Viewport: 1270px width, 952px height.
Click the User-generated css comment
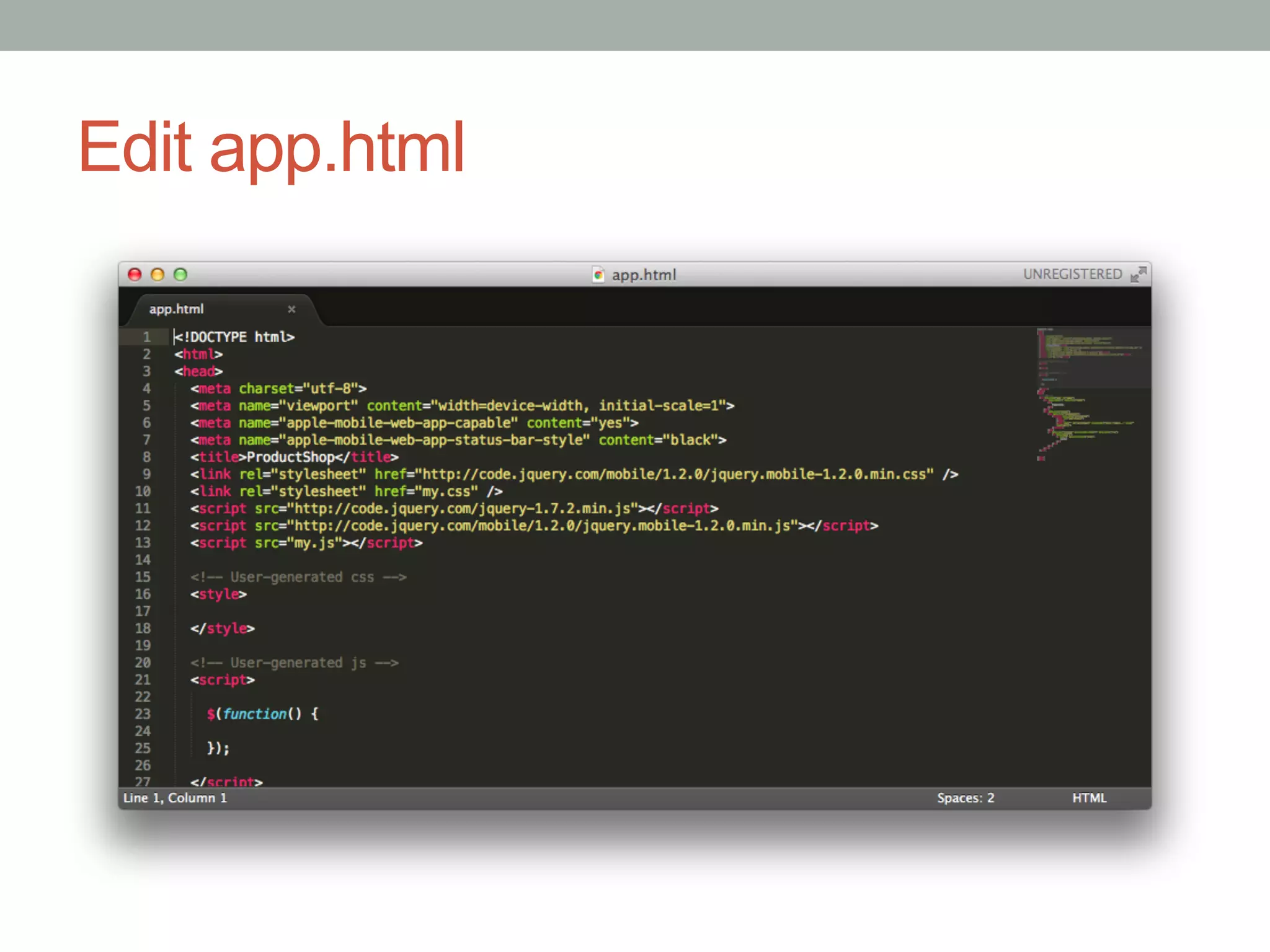[298, 577]
